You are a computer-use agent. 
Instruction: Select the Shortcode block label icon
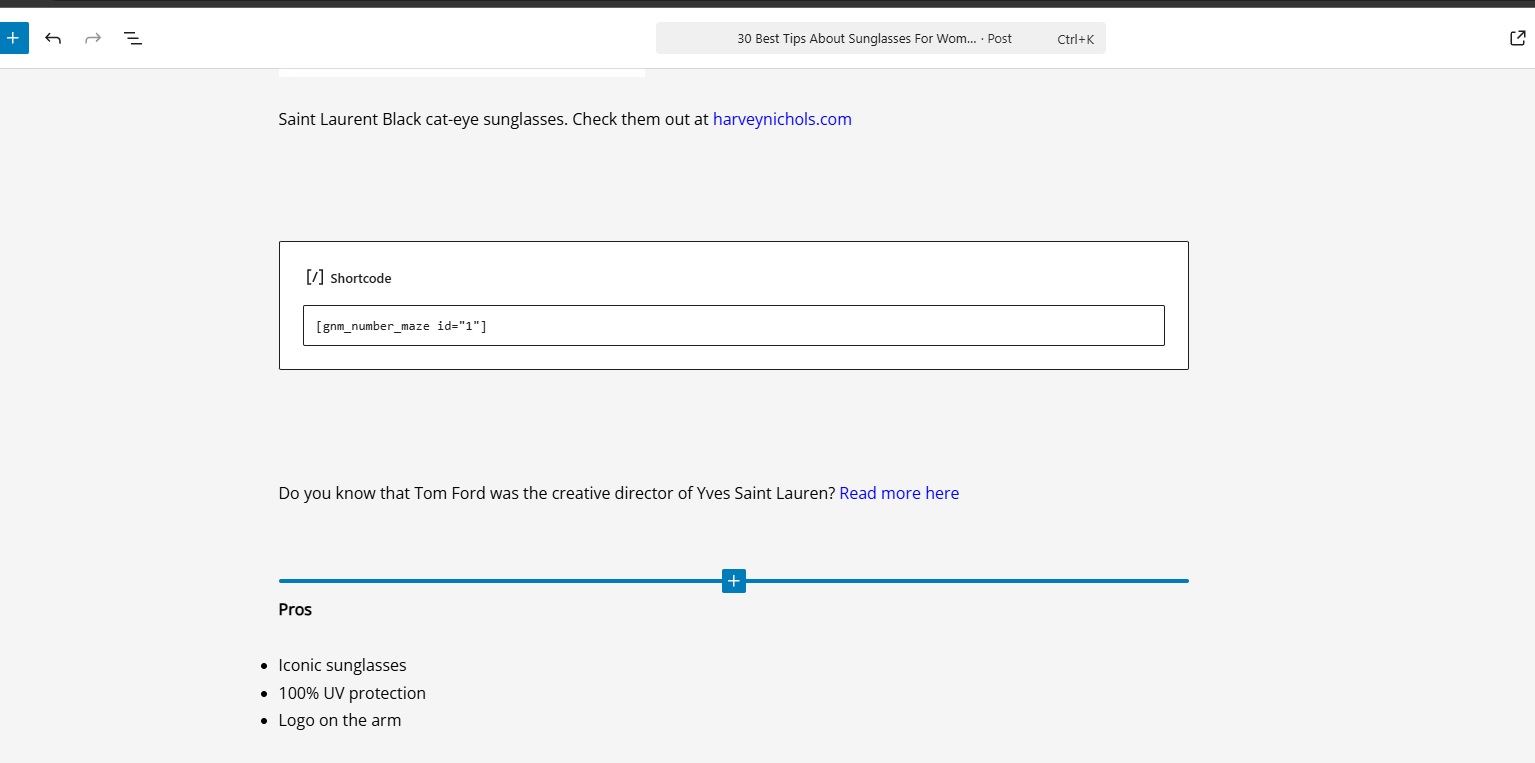[315, 277]
